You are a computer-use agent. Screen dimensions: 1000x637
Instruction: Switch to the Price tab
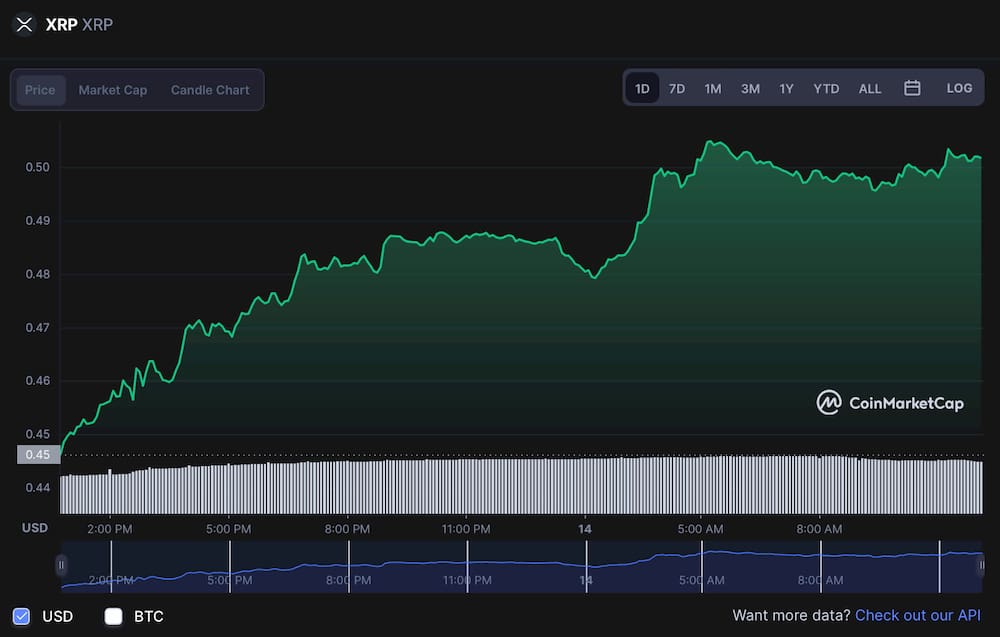click(40, 90)
